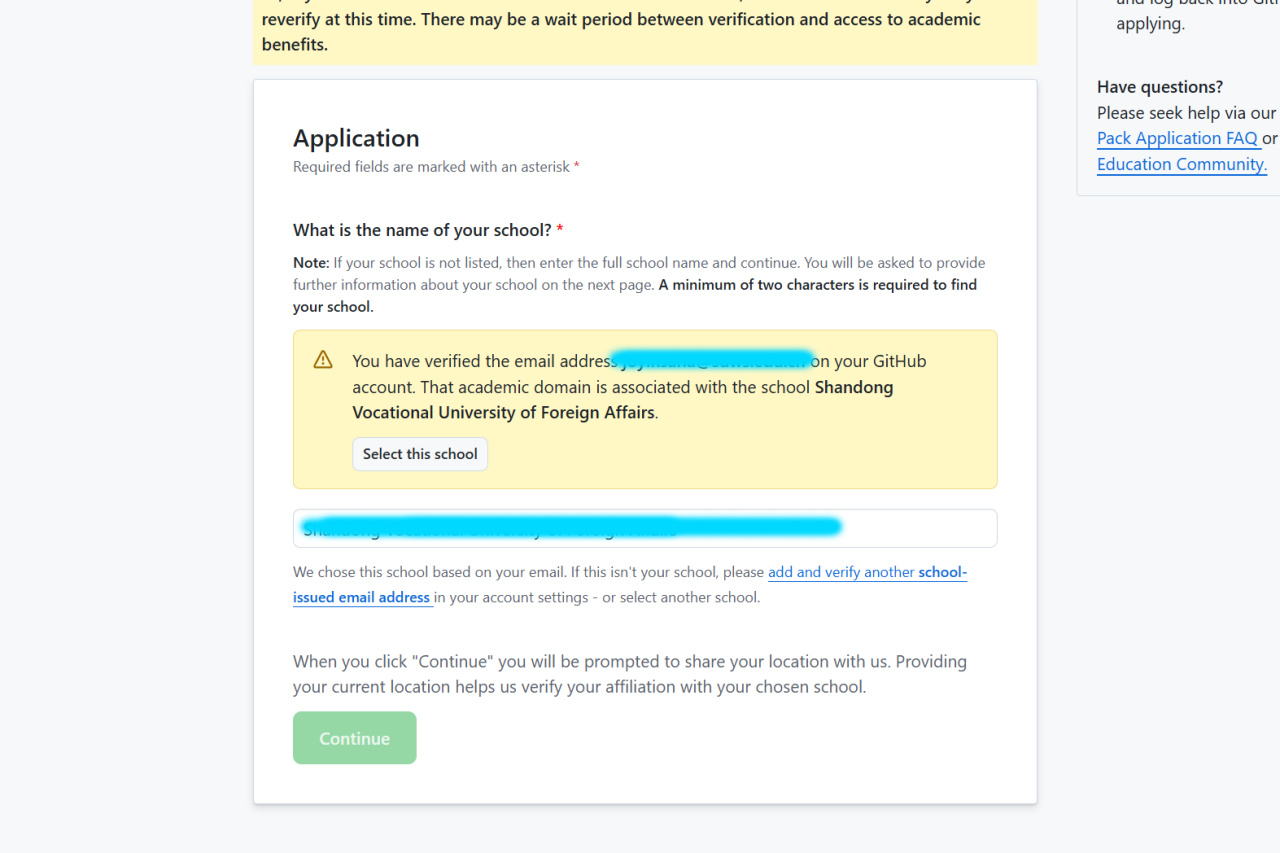Click the warning triangle icon in the notice
Image resolution: width=1280 pixels, height=853 pixels.
pyautogui.click(x=323, y=360)
